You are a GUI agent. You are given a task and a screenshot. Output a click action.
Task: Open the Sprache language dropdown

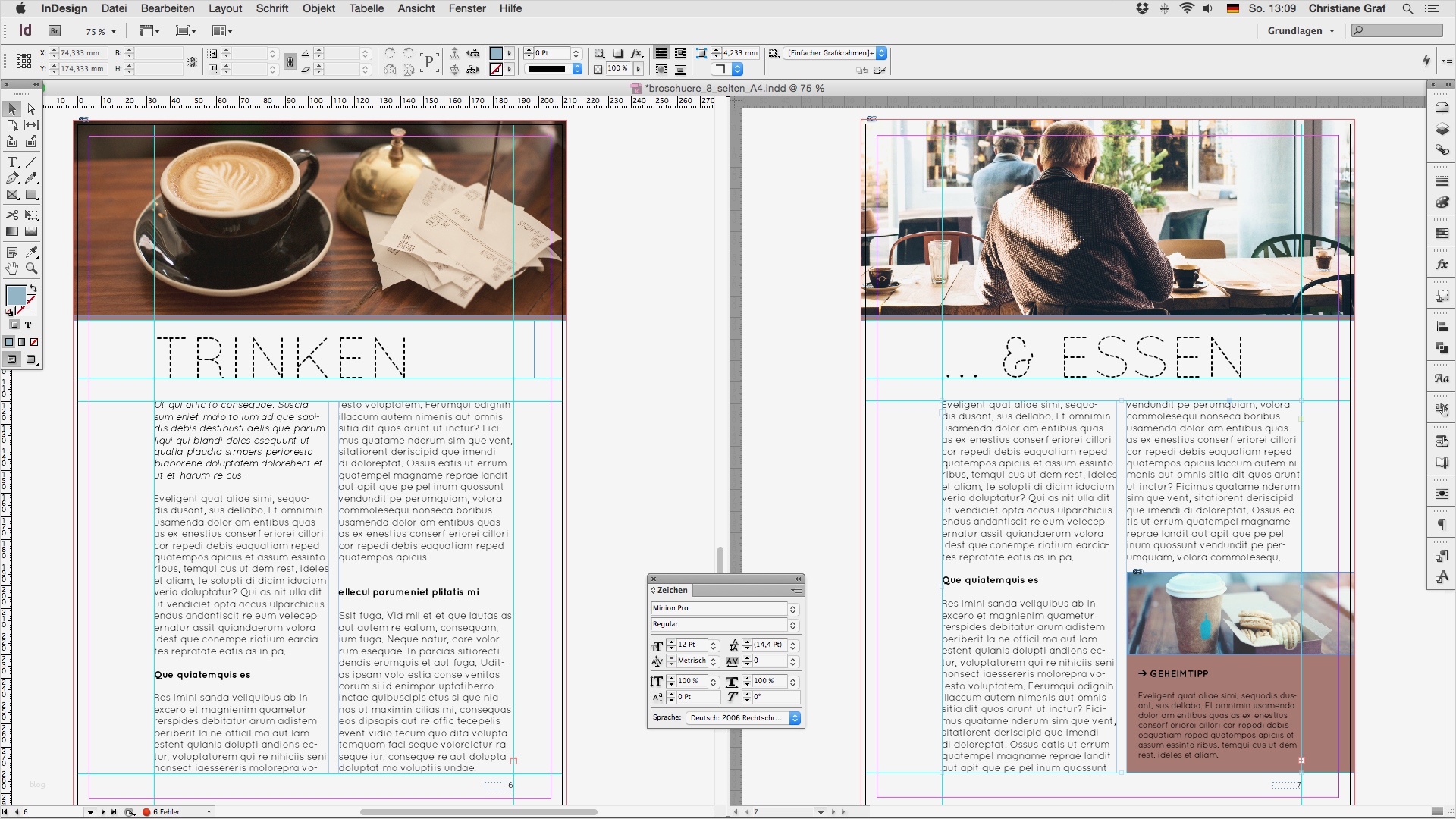click(795, 718)
